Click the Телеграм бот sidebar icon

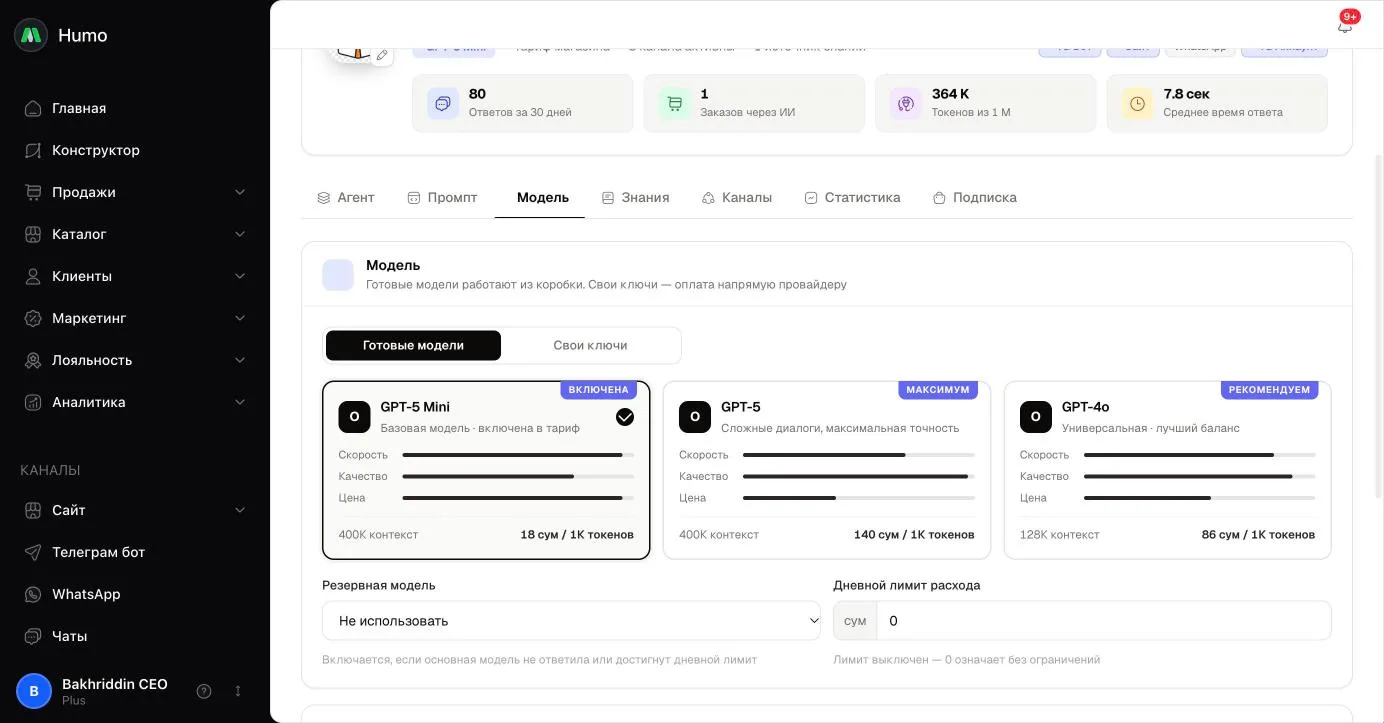click(33, 552)
